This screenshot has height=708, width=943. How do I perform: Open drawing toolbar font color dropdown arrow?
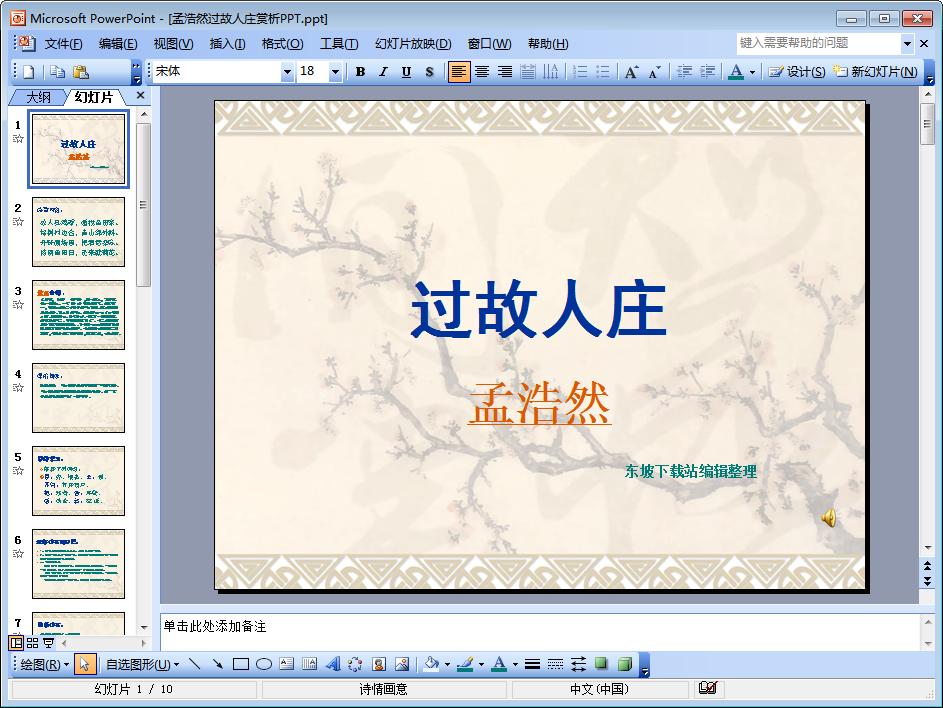tap(515, 664)
